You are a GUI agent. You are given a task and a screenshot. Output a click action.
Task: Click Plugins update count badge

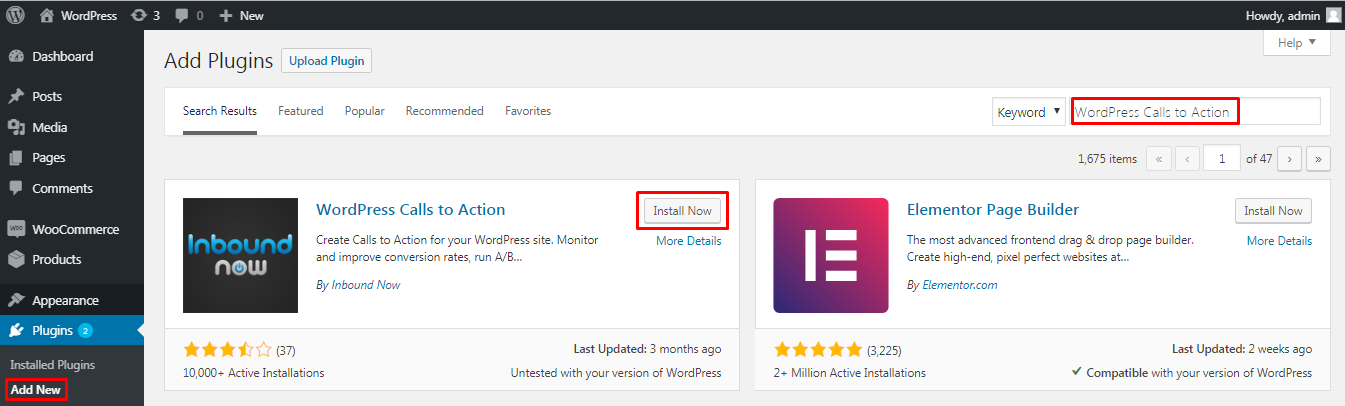coord(85,331)
